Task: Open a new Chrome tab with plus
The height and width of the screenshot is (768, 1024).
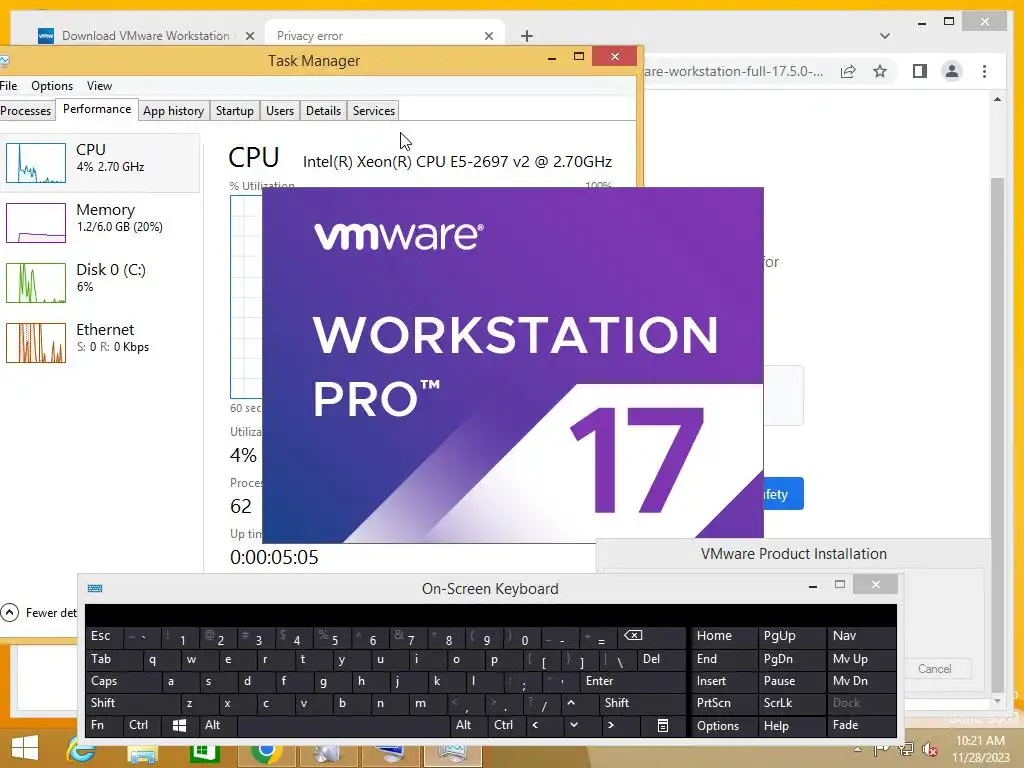Action: 527,36
